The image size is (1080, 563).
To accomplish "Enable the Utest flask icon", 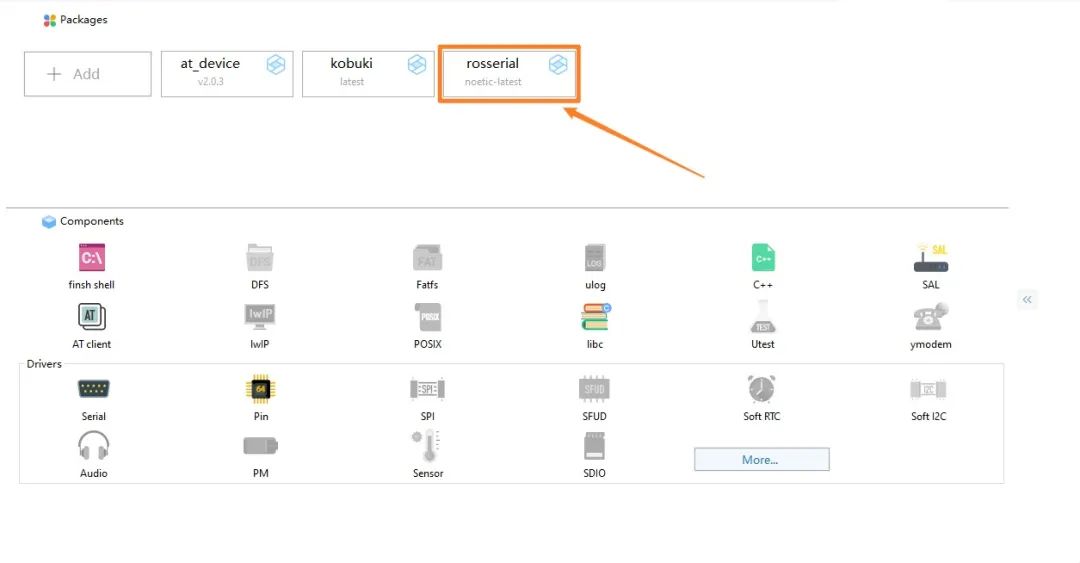I will (x=762, y=317).
